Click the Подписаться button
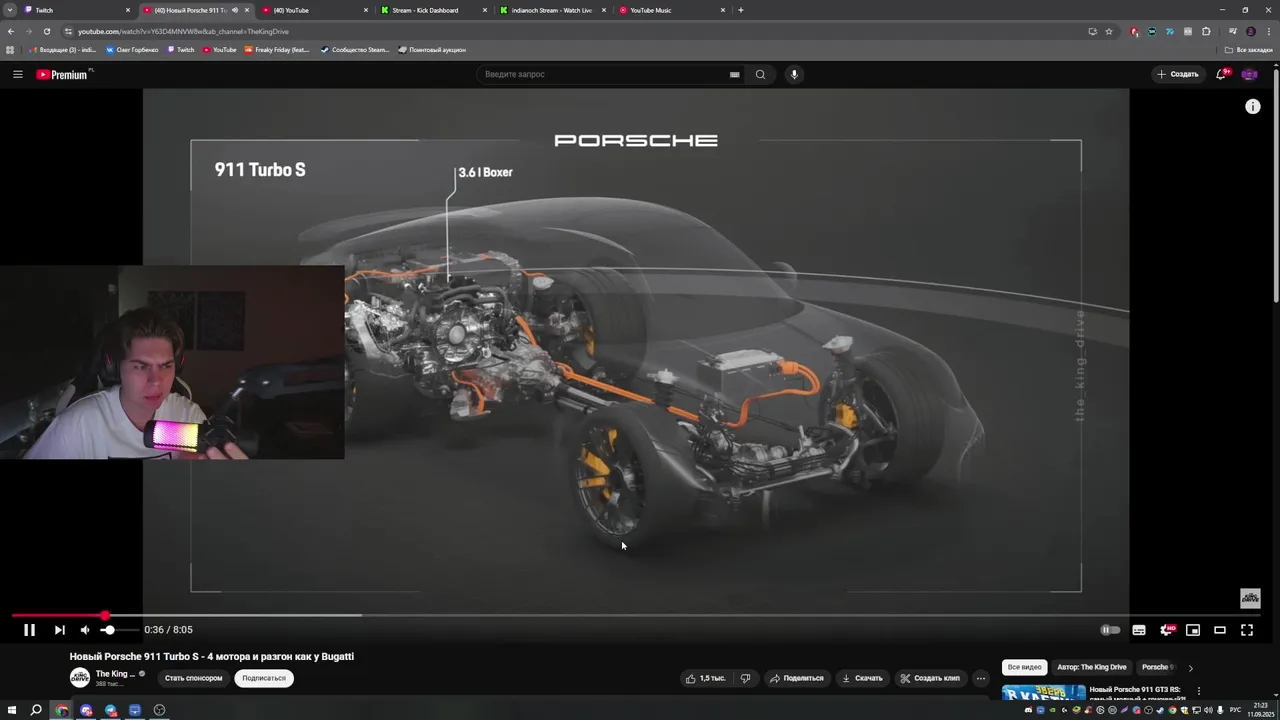 (x=264, y=678)
